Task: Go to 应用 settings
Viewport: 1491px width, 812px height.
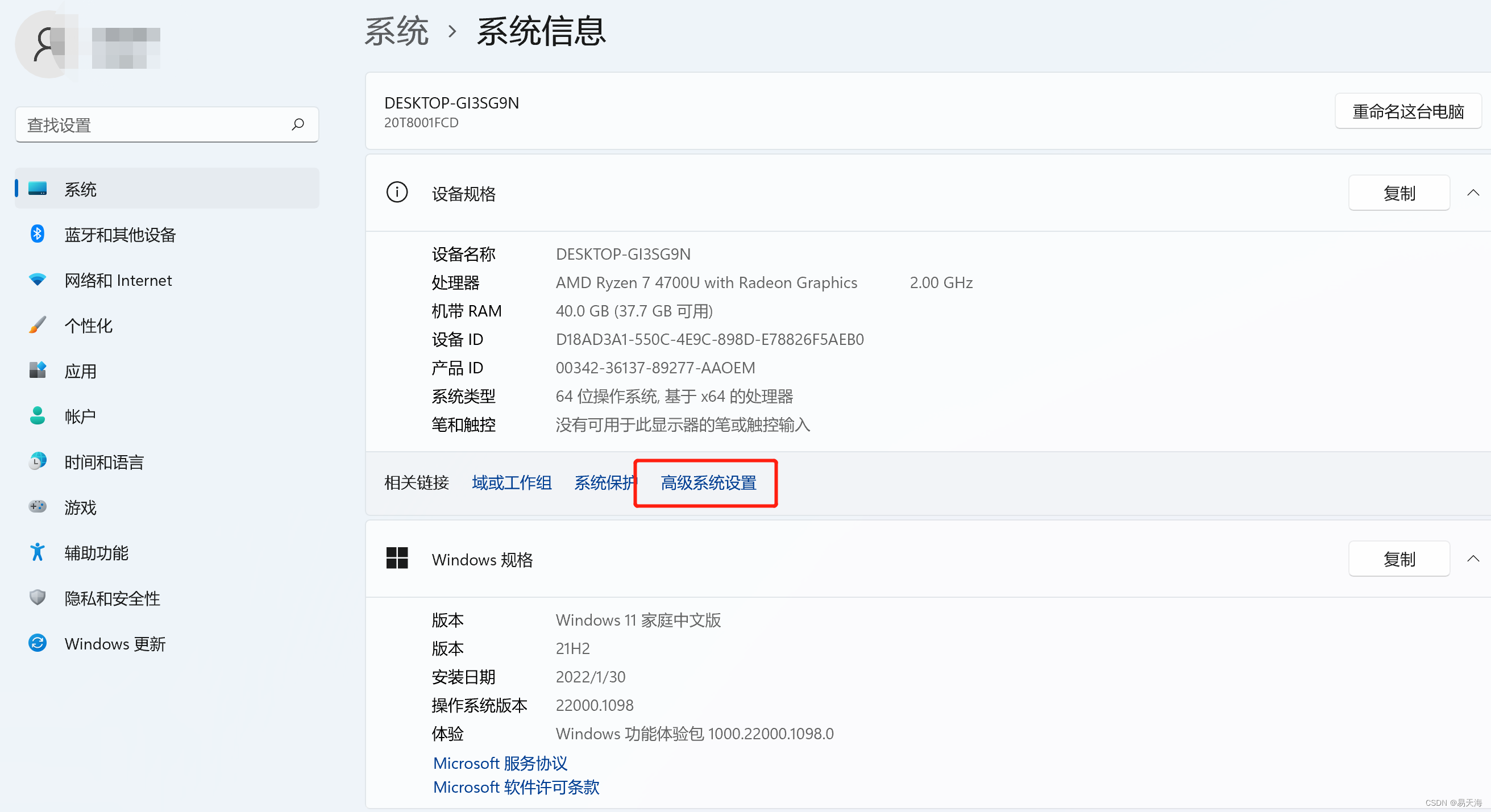Action: [x=167, y=371]
